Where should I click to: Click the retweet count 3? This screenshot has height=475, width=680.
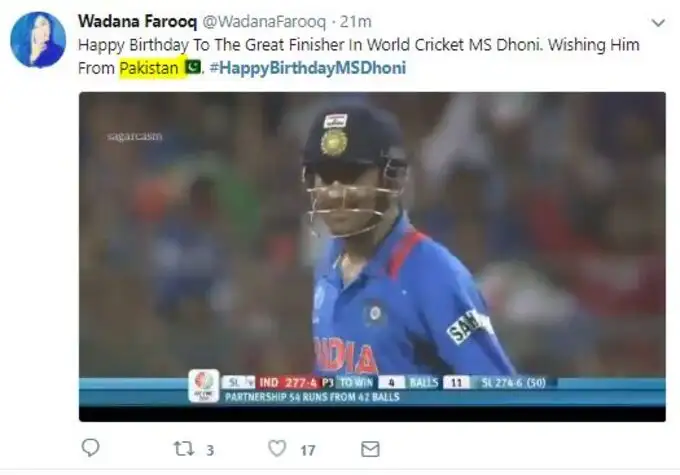pyautogui.click(x=209, y=450)
